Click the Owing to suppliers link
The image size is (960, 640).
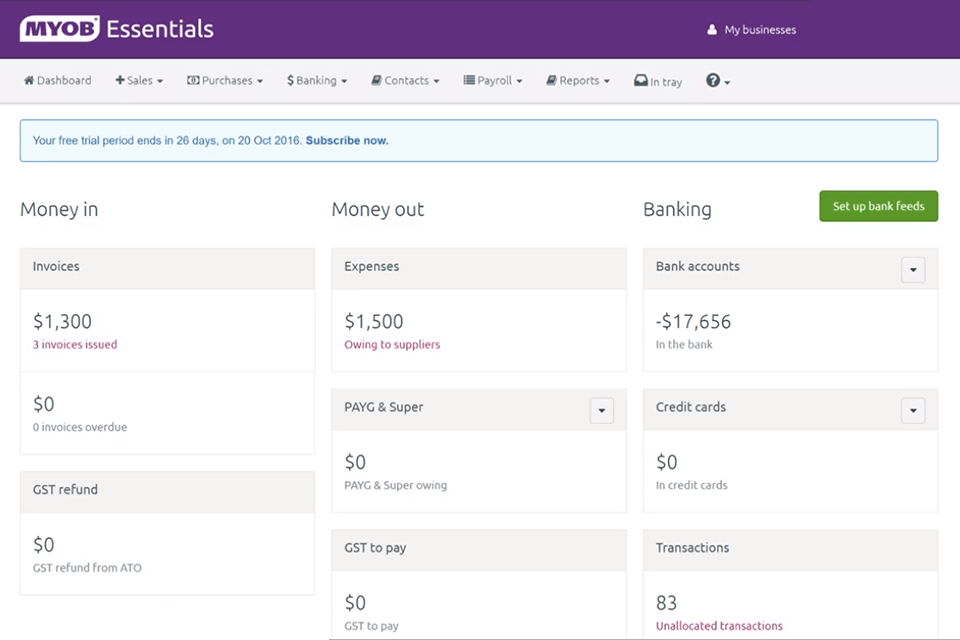[392, 345]
